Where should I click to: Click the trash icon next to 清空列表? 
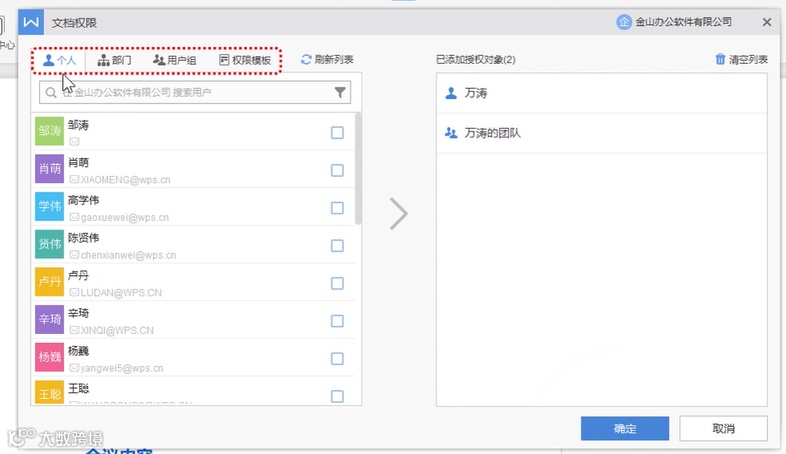(x=720, y=60)
